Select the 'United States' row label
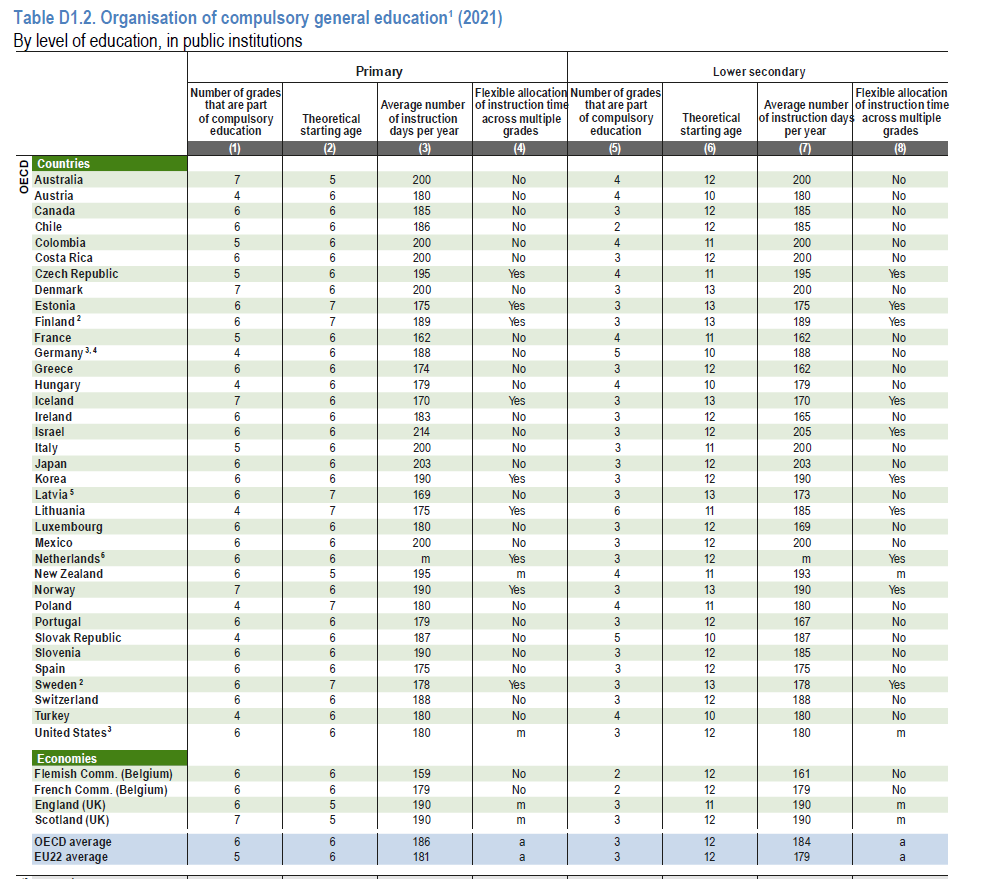The height and width of the screenshot is (879, 983). pos(71,733)
